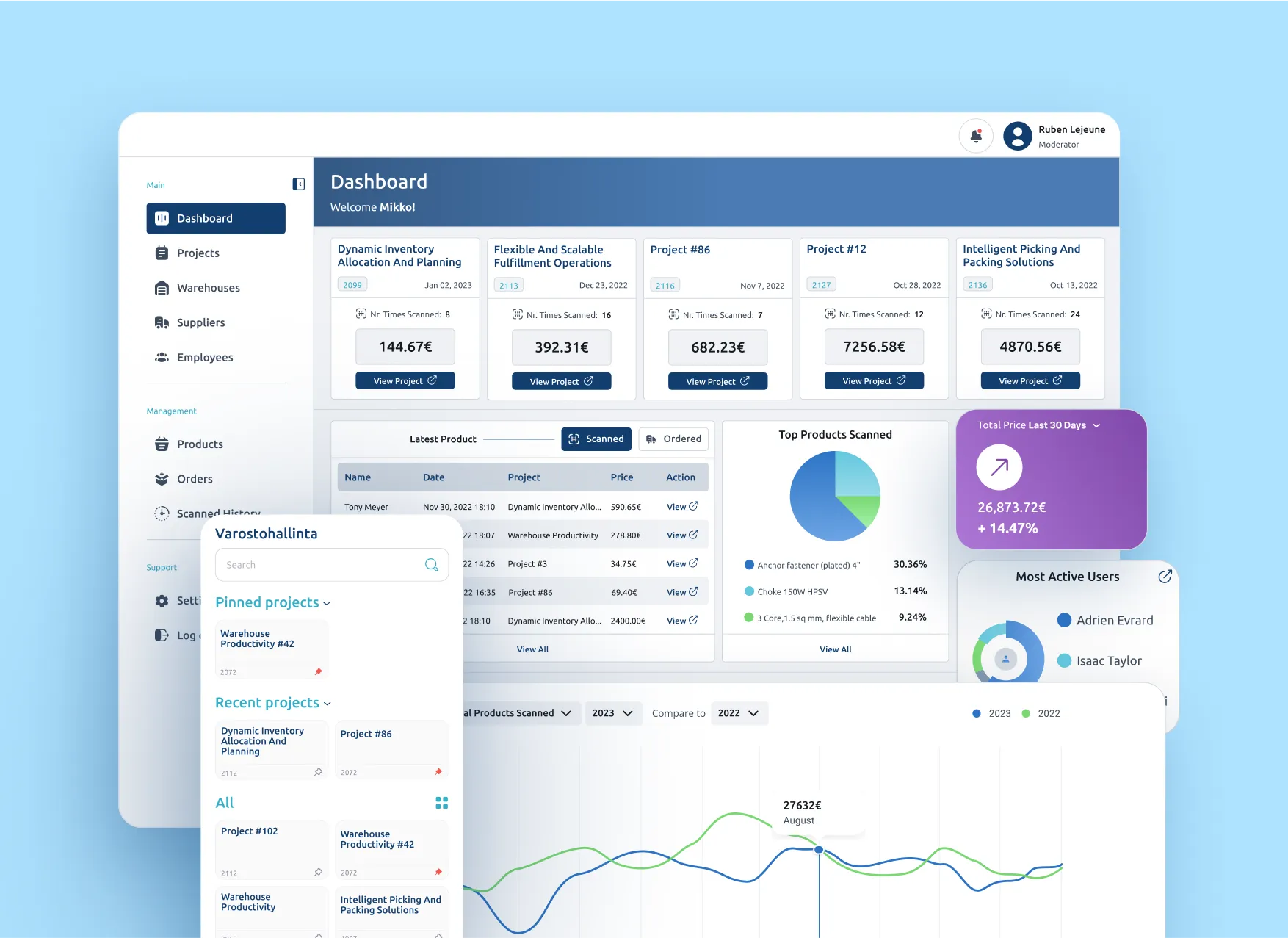
Task: Open the Compare to 2022 dropdown
Action: point(739,713)
